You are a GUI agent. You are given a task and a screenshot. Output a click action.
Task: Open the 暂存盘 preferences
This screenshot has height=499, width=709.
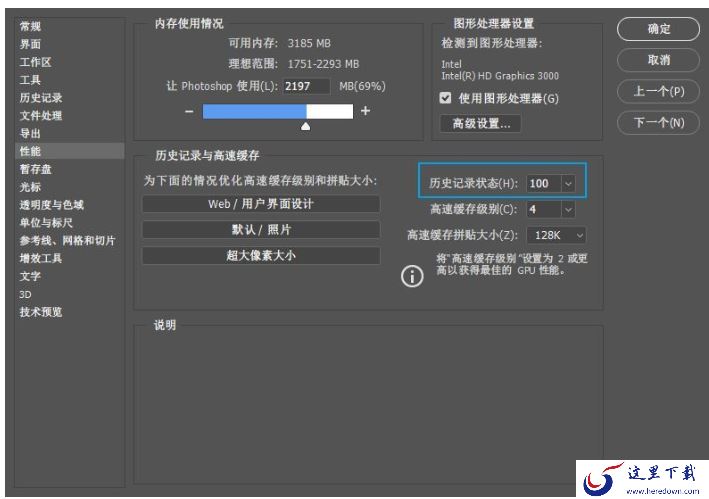(x=35, y=169)
